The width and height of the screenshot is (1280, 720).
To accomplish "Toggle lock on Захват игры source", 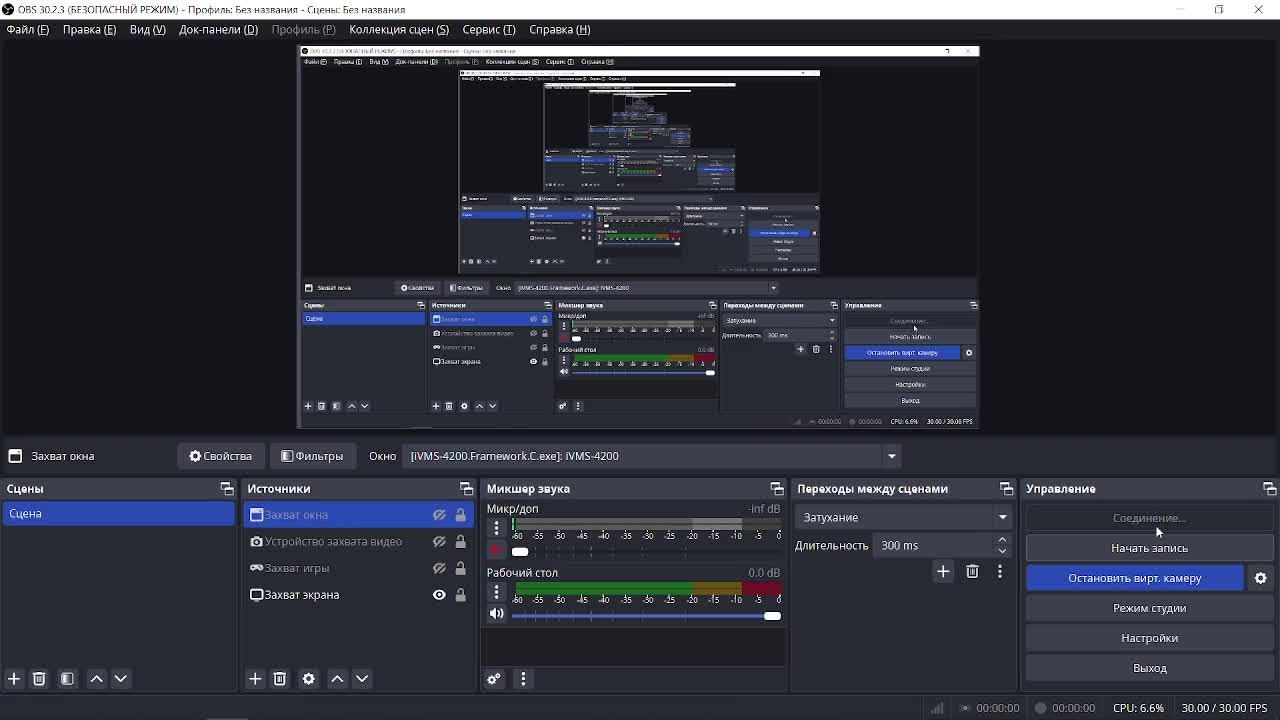I will 461,568.
